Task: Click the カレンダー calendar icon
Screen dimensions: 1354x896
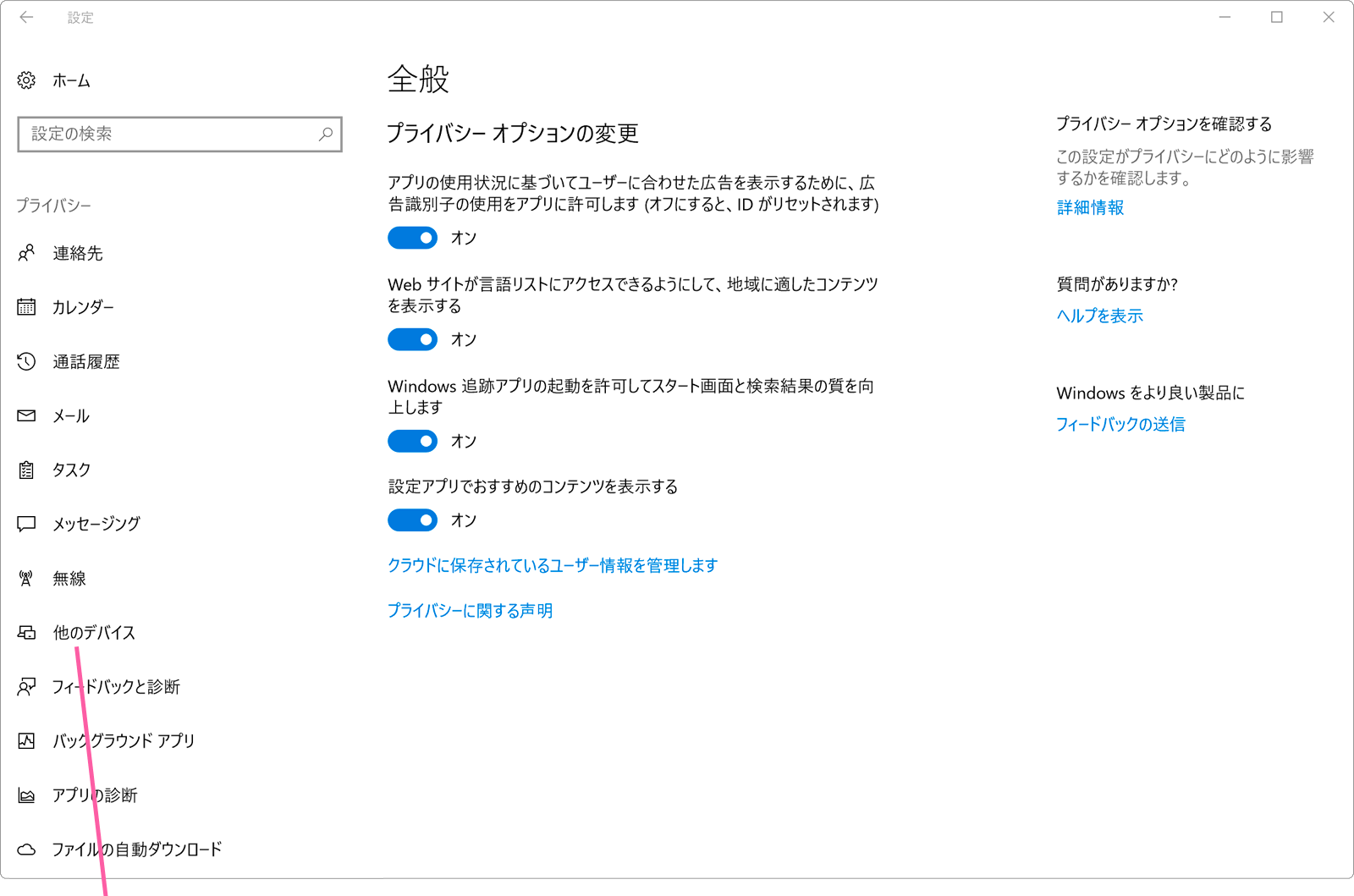Action: [26, 307]
